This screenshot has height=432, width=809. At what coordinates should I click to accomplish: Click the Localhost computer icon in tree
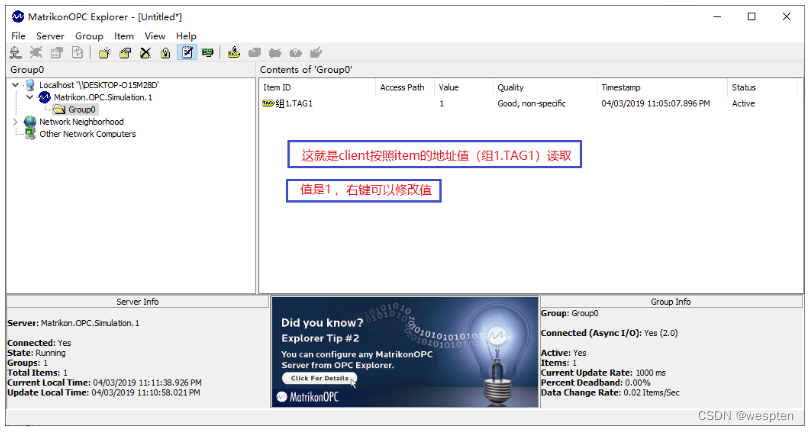(30, 85)
